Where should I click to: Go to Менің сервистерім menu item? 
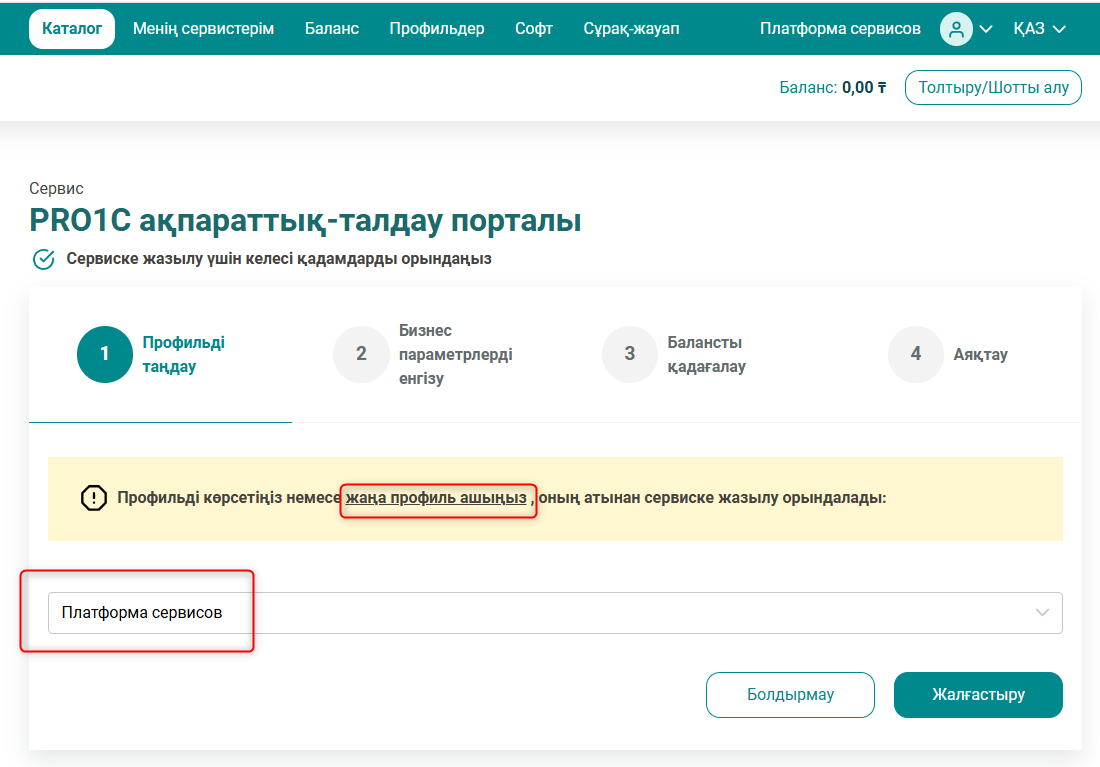203,29
